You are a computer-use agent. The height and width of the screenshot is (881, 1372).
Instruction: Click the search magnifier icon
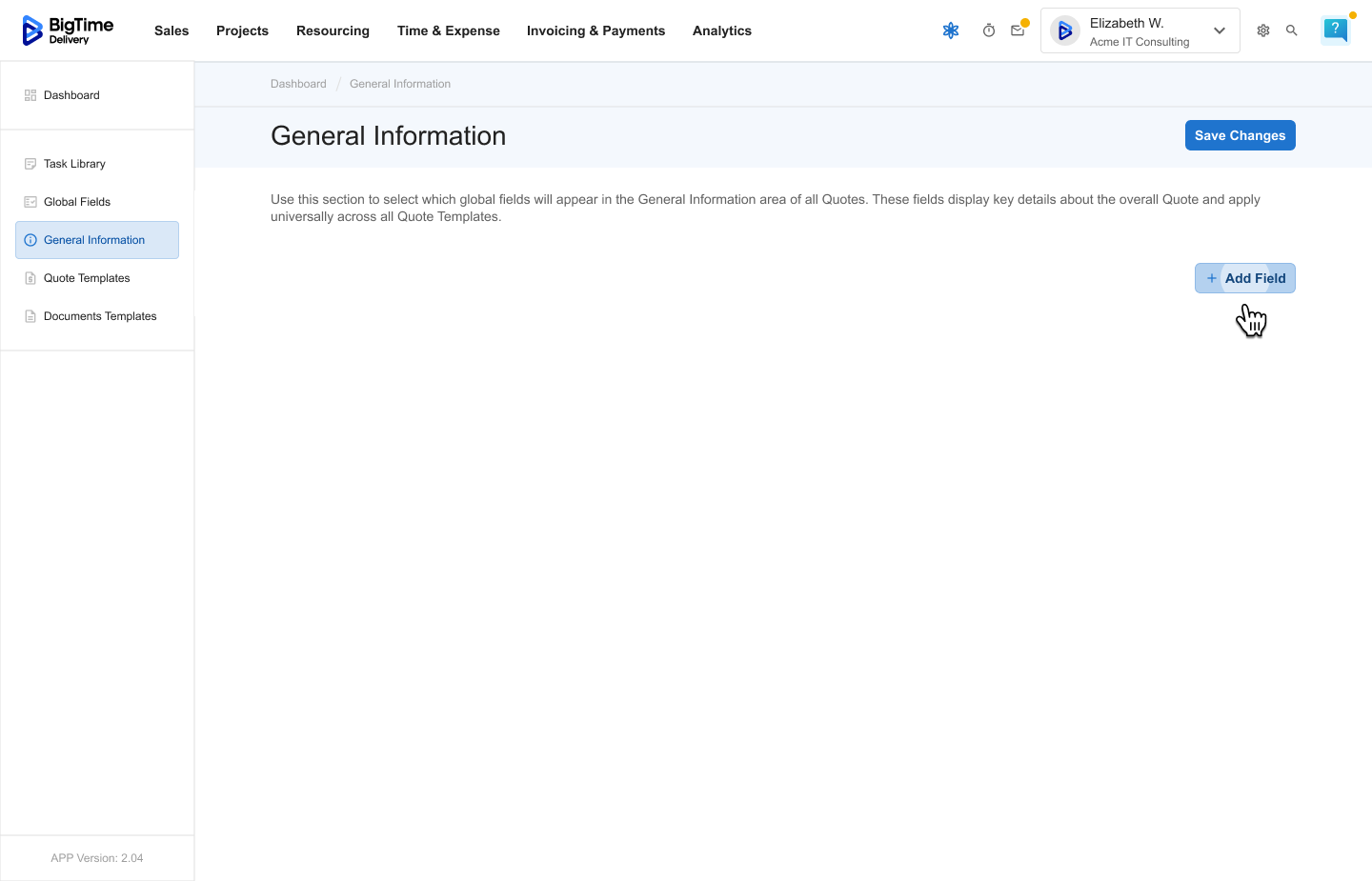(1292, 30)
